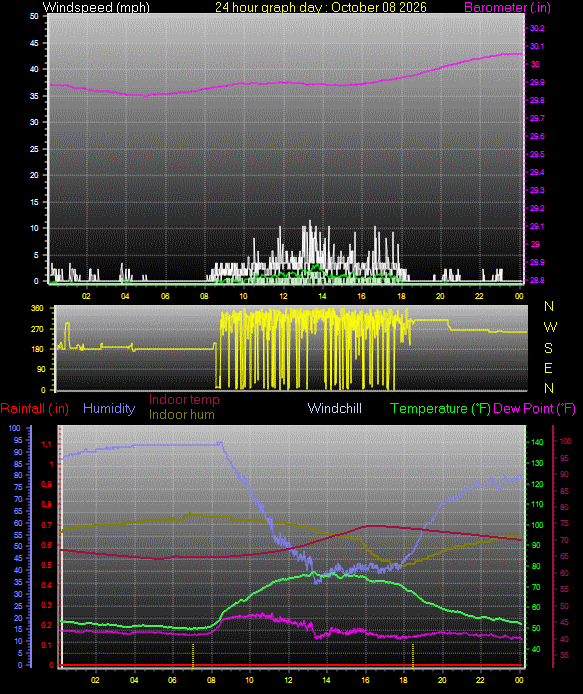Click the '30.2' barometer axis value

pos(537,28)
